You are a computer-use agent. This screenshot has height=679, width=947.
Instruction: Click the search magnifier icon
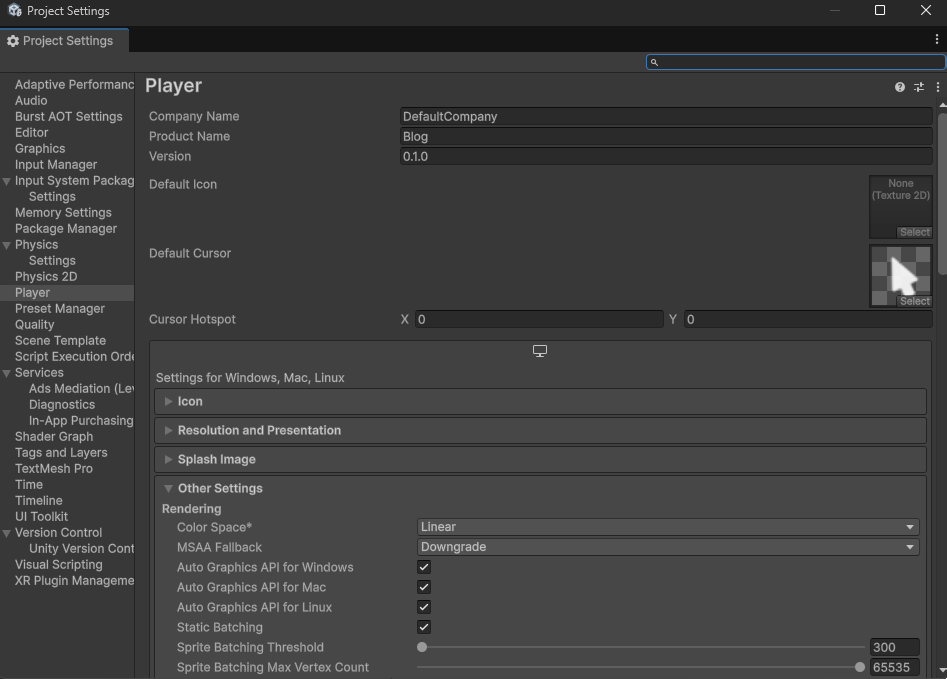[654, 62]
